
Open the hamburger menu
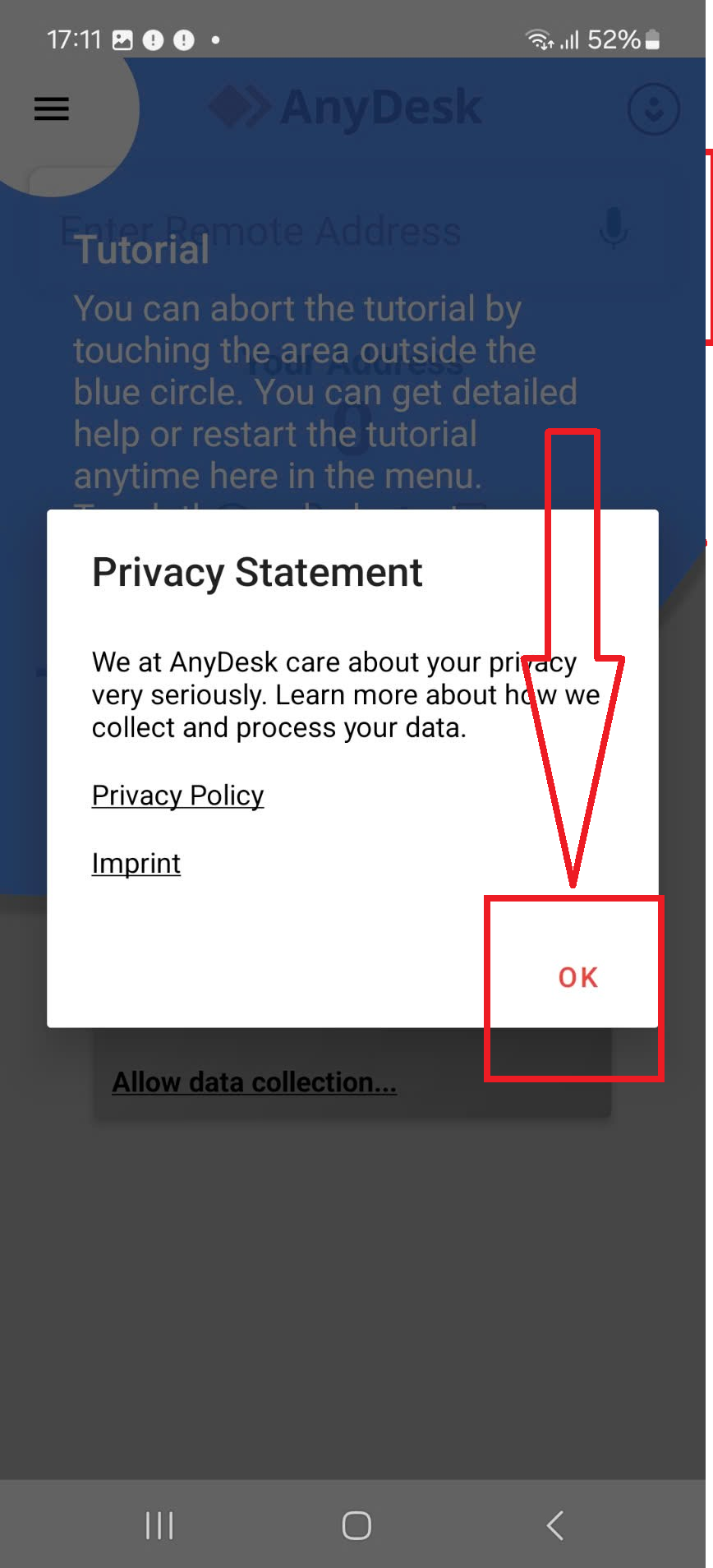51,108
